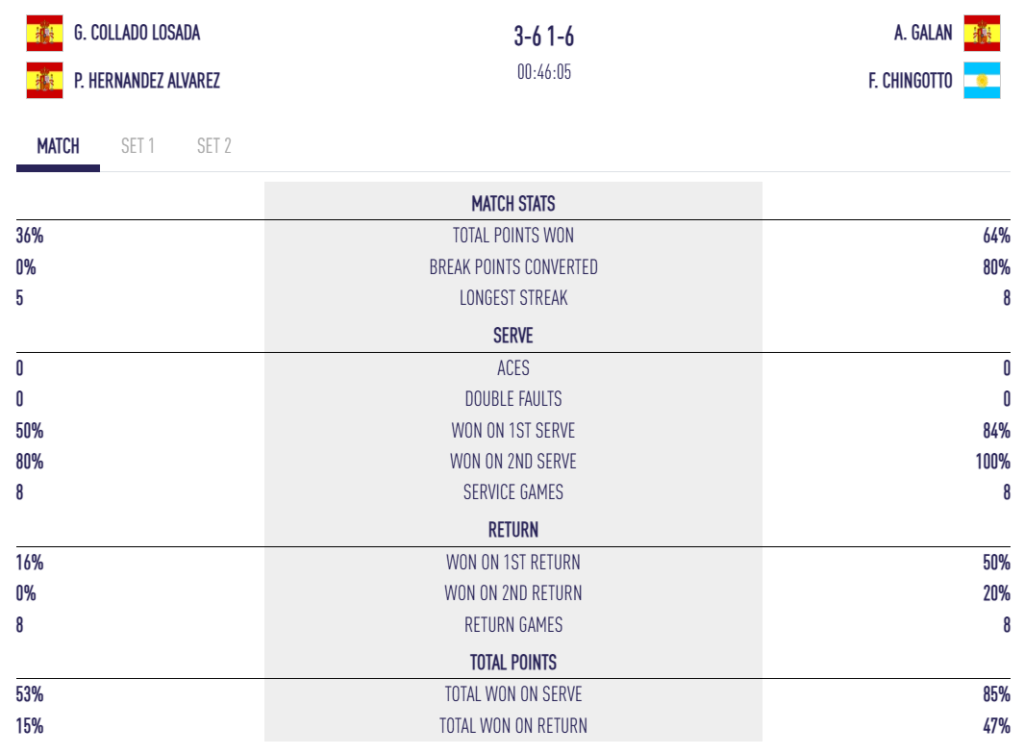This screenshot has width=1024, height=754.
Task: Click the TOTAL WON ON RETURN row label
Action: point(513,725)
